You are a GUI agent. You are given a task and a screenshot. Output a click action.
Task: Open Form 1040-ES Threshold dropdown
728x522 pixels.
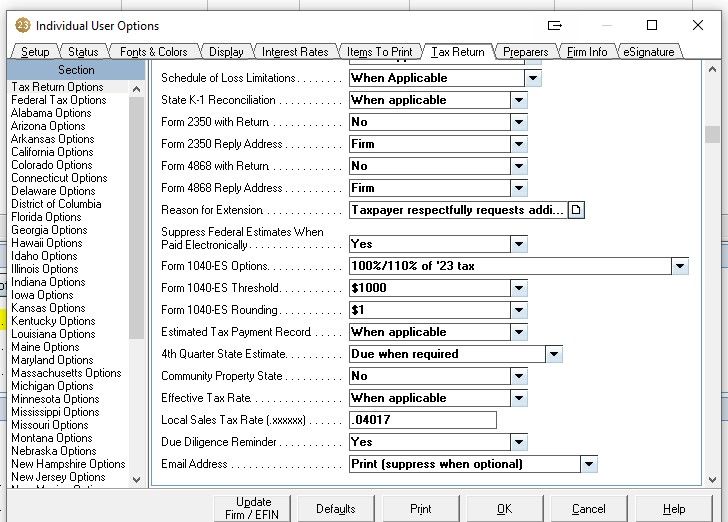(519, 288)
